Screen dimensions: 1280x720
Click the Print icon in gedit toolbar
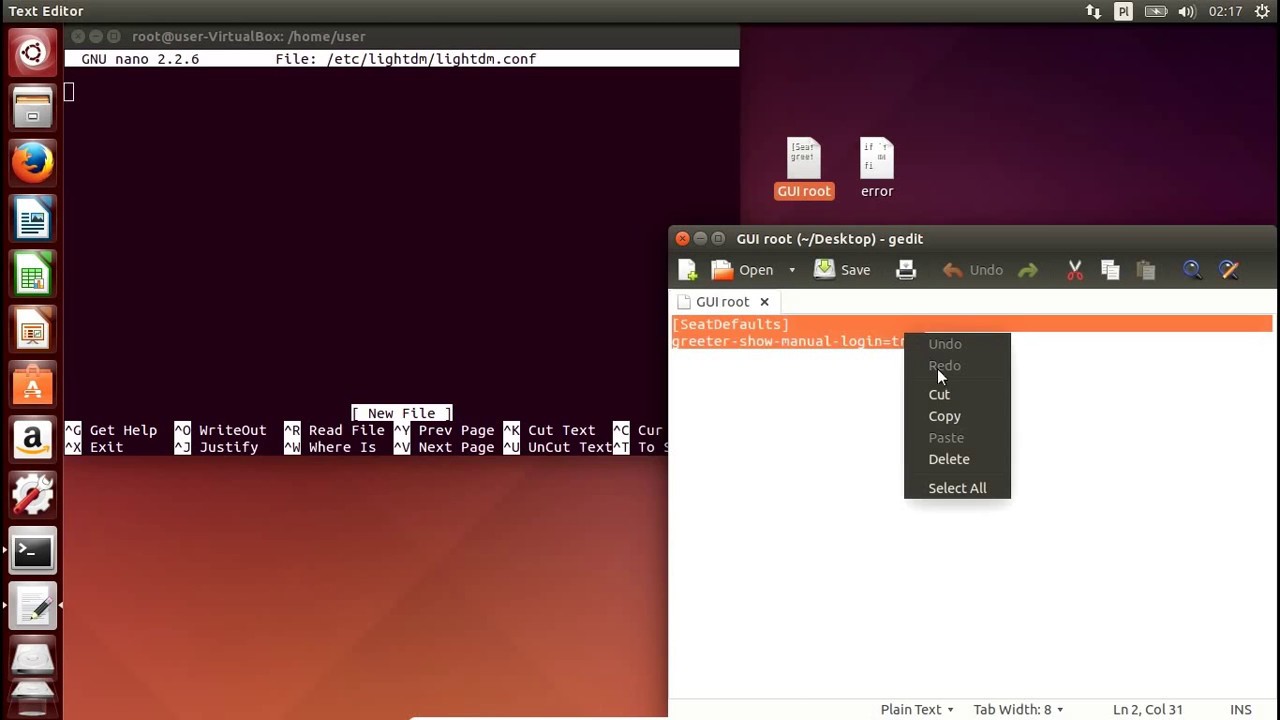[x=906, y=270]
